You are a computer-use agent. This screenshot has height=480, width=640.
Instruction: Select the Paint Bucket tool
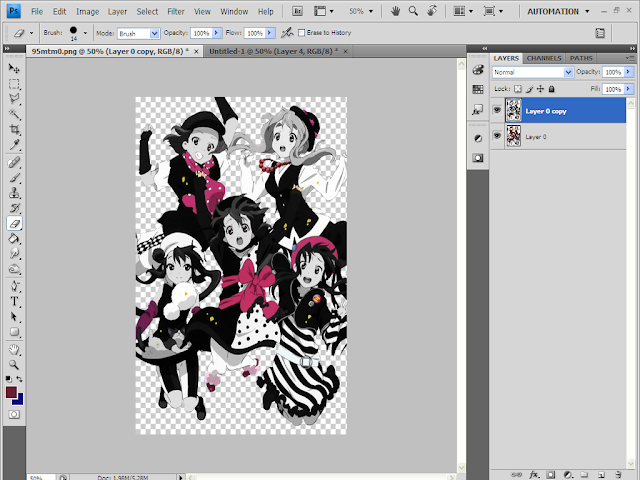tap(14, 239)
